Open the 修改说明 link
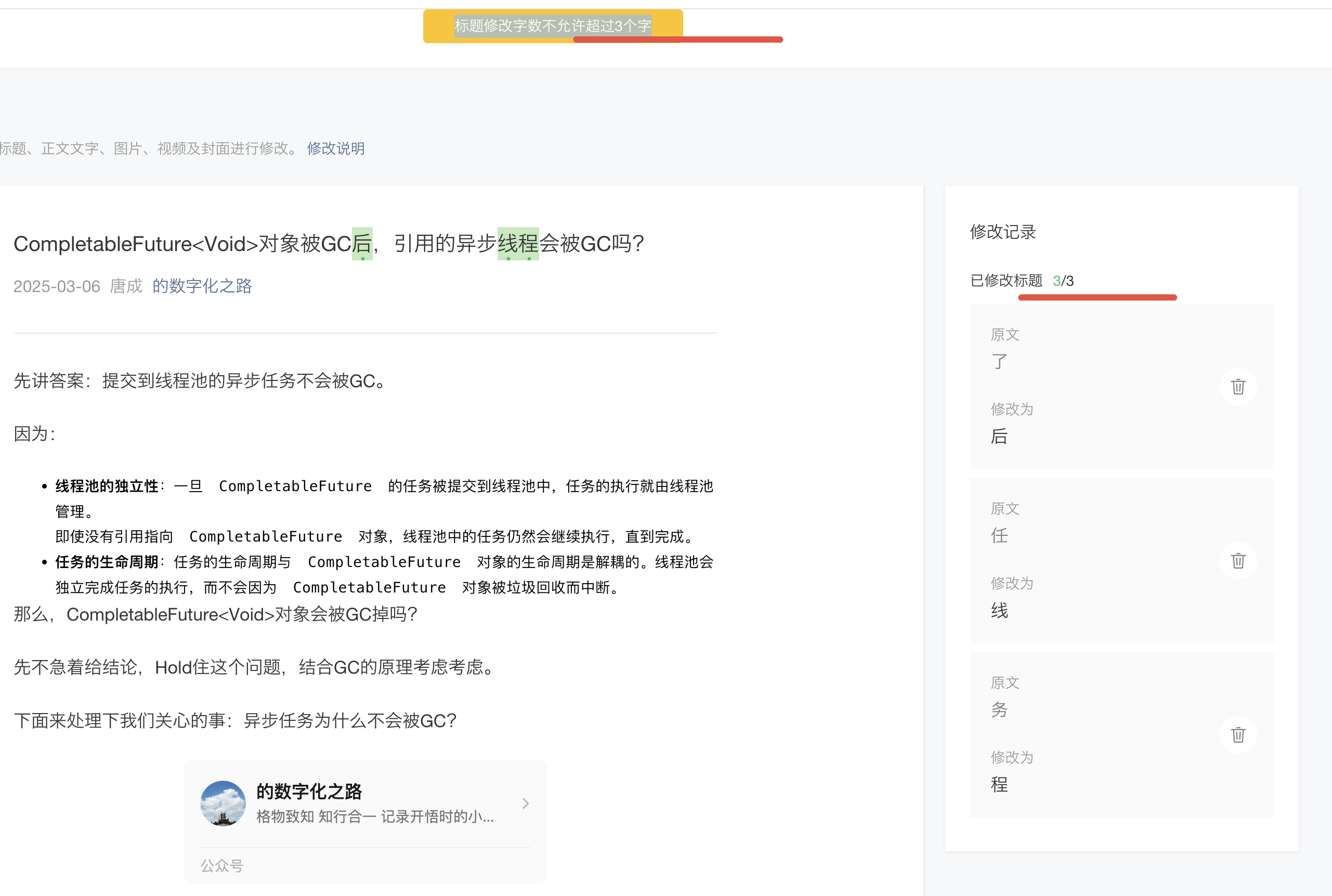1332x896 pixels. coord(335,149)
